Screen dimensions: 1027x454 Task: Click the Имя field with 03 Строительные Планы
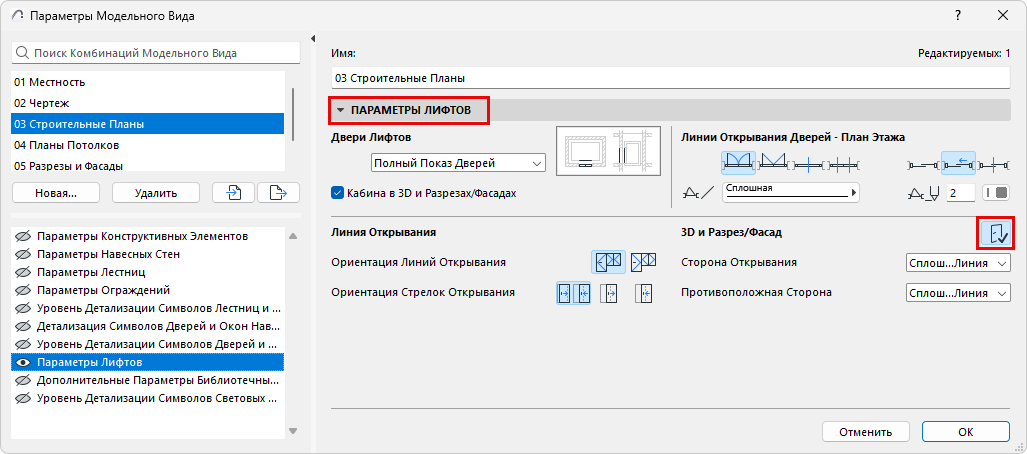671,78
